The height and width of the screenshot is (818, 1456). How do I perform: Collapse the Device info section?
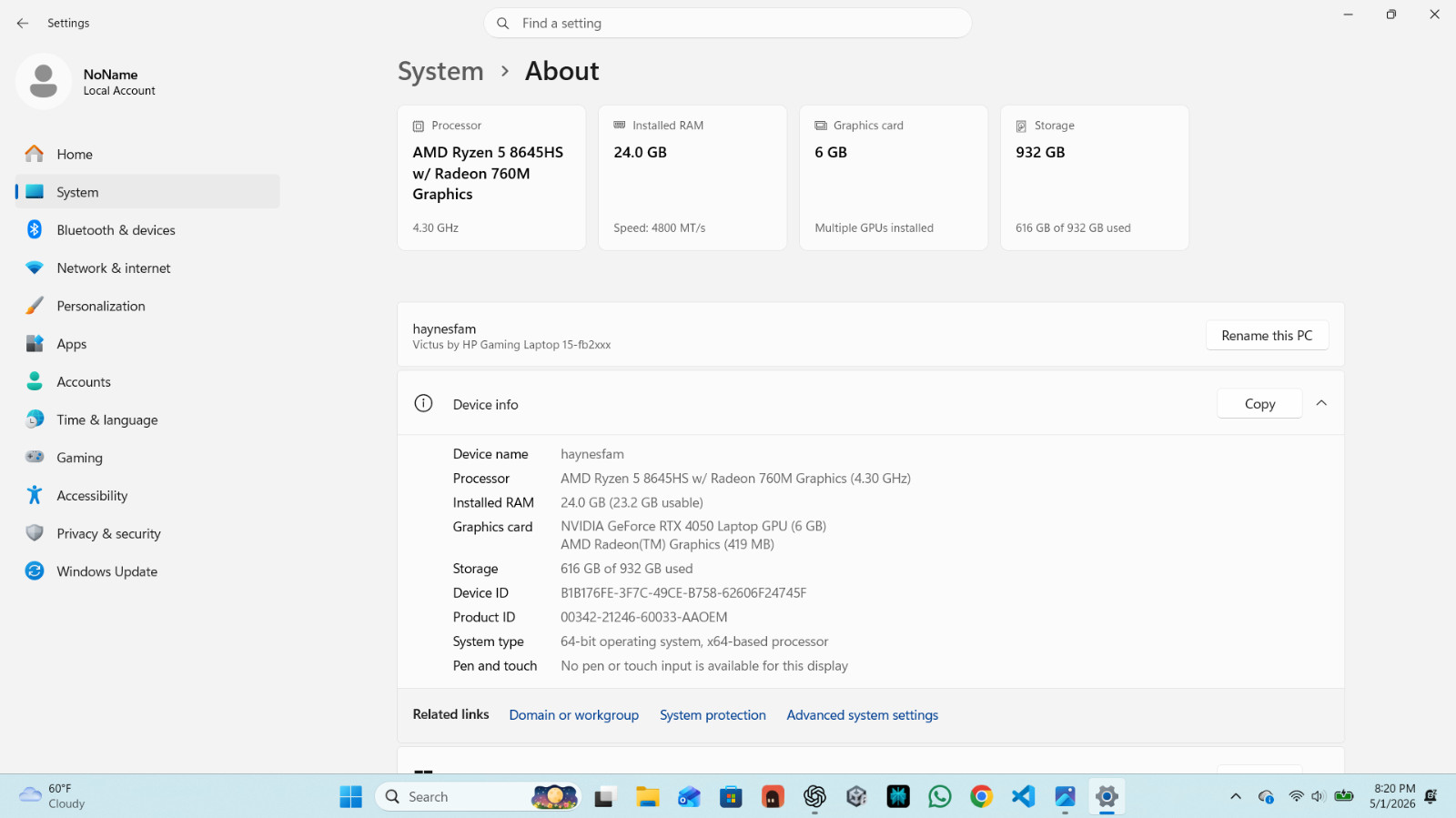[1321, 403]
